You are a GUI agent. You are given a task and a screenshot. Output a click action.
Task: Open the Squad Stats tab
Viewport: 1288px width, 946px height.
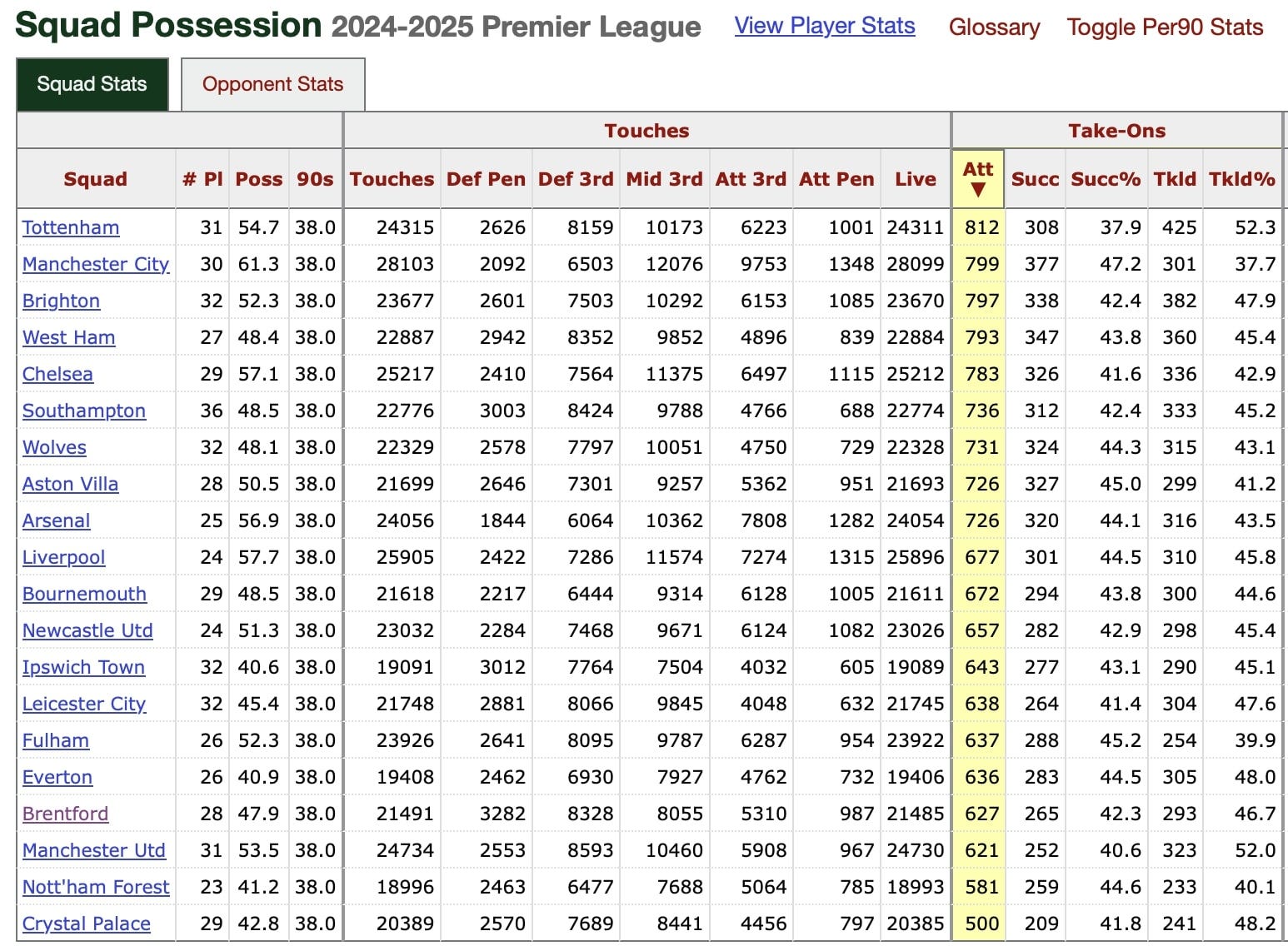pyautogui.click(x=92, y=84)
